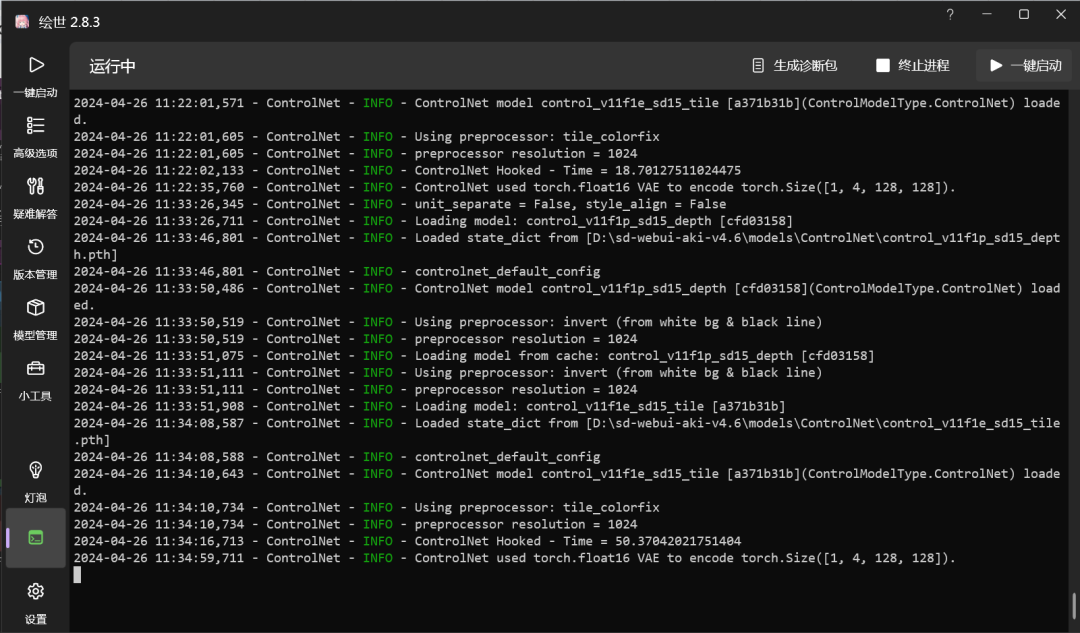Click the 绘世 logo in the title bar
Image resolution: width=1080 pixels, height=633 pixels.
click(21, 21)
